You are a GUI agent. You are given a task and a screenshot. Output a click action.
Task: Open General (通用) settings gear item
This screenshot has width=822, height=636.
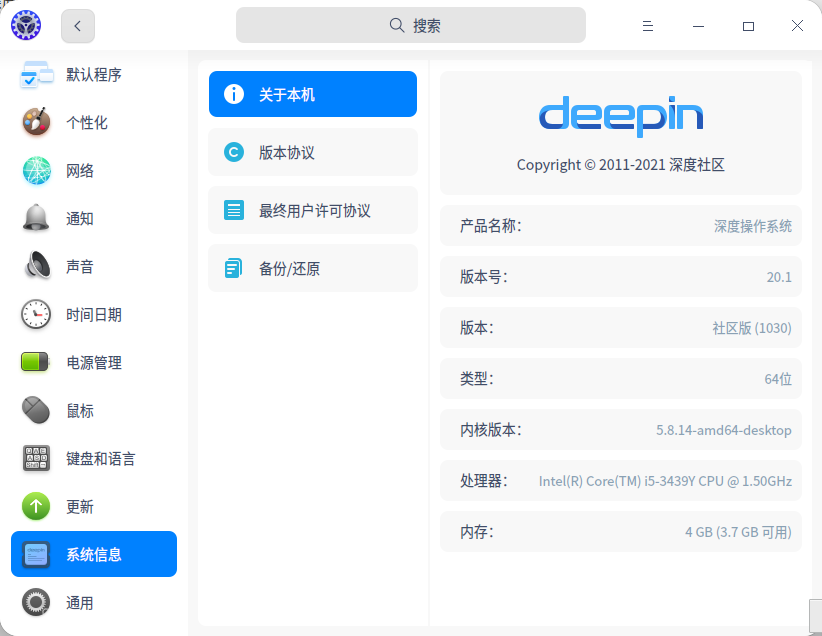(37, 603)
